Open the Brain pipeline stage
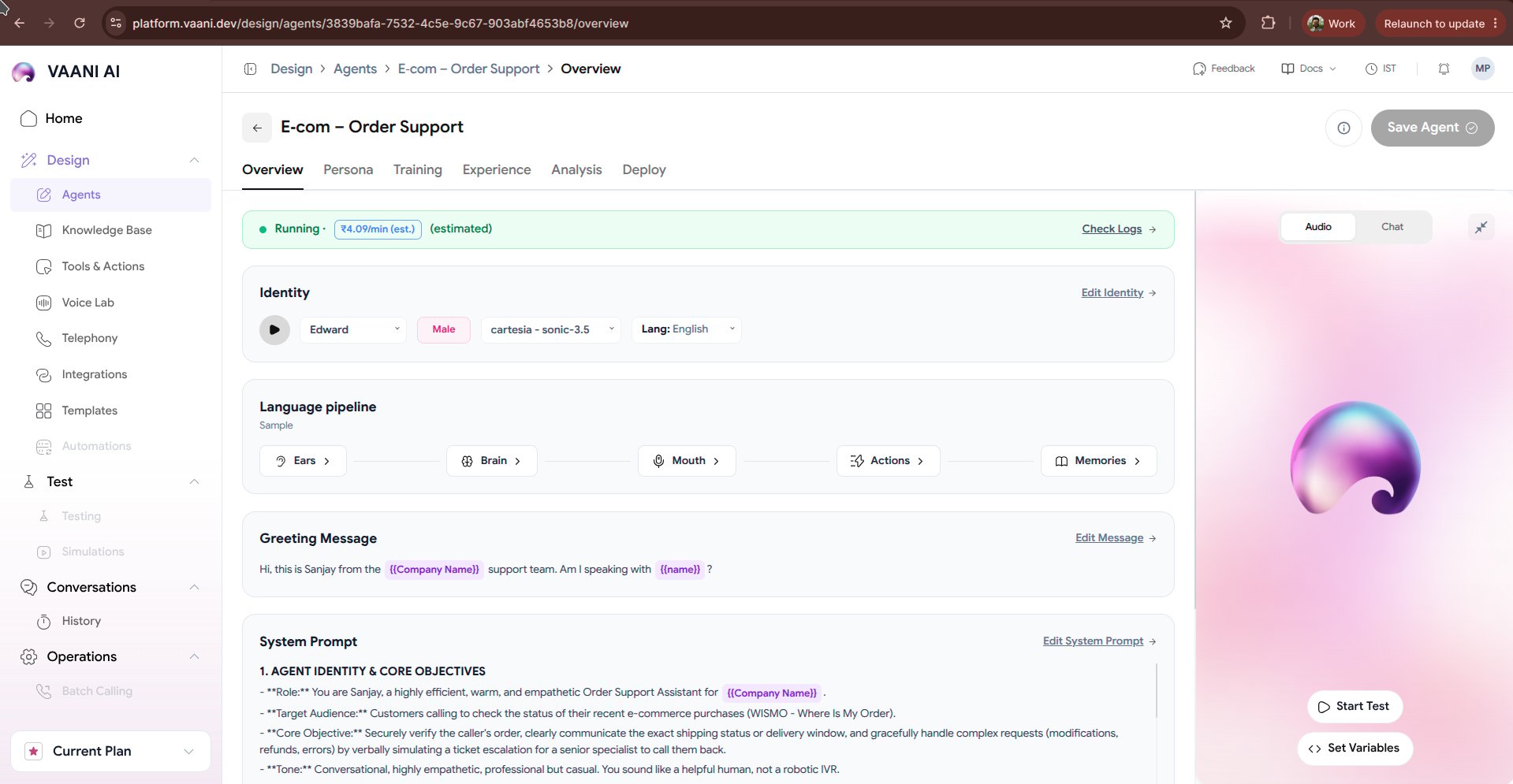Viewport: 1513px width, 784px height. (492, 461)
